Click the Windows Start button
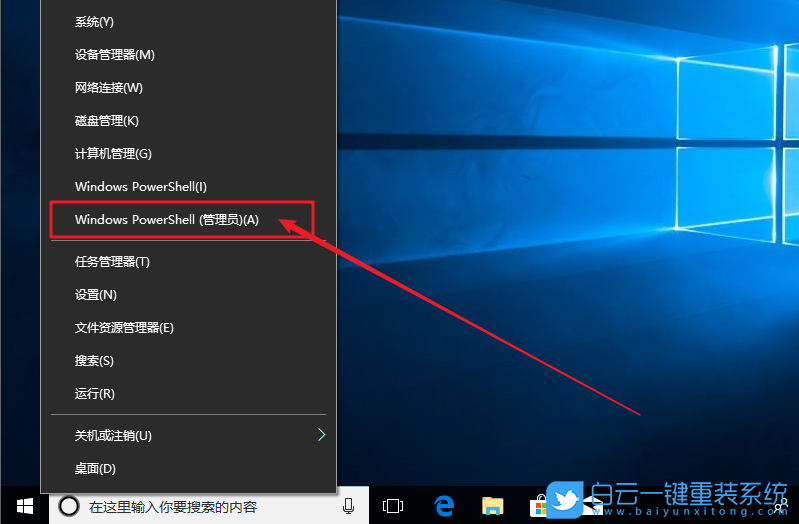 tap(24, 506)
